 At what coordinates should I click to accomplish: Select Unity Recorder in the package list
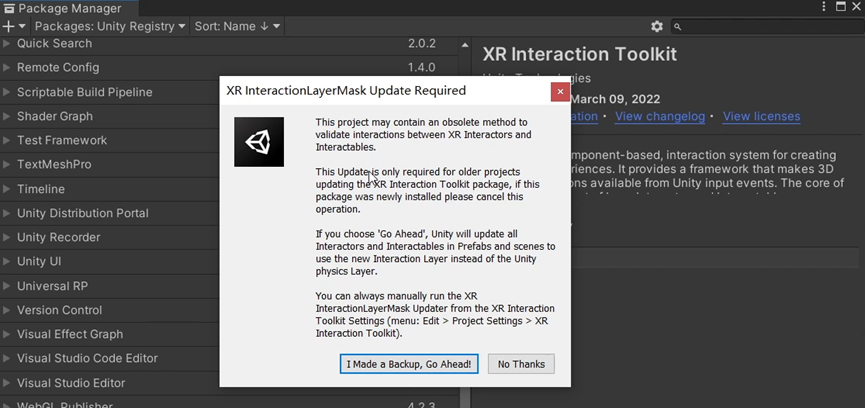[x=58, y=238]
